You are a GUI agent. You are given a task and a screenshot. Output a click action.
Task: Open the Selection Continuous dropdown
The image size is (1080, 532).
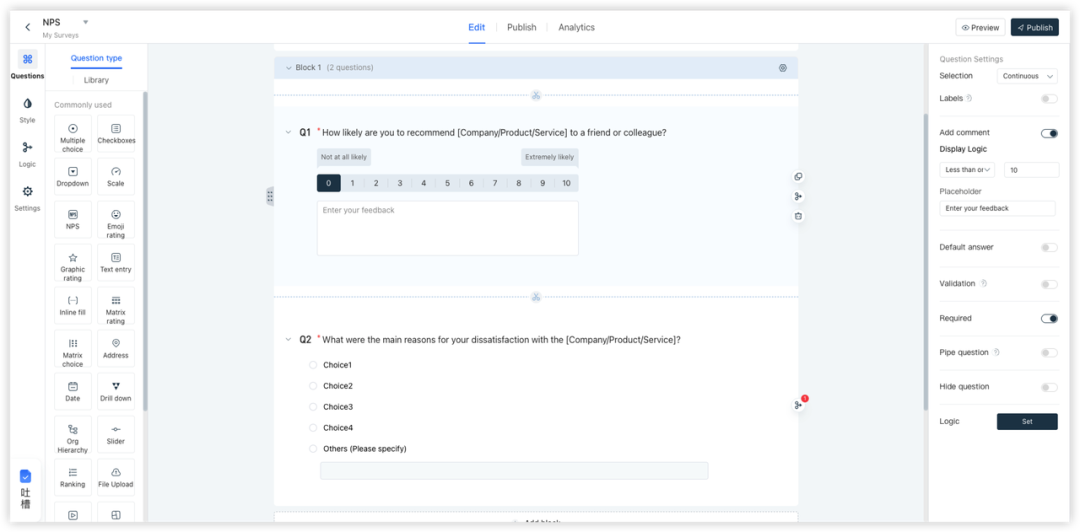1027,76
